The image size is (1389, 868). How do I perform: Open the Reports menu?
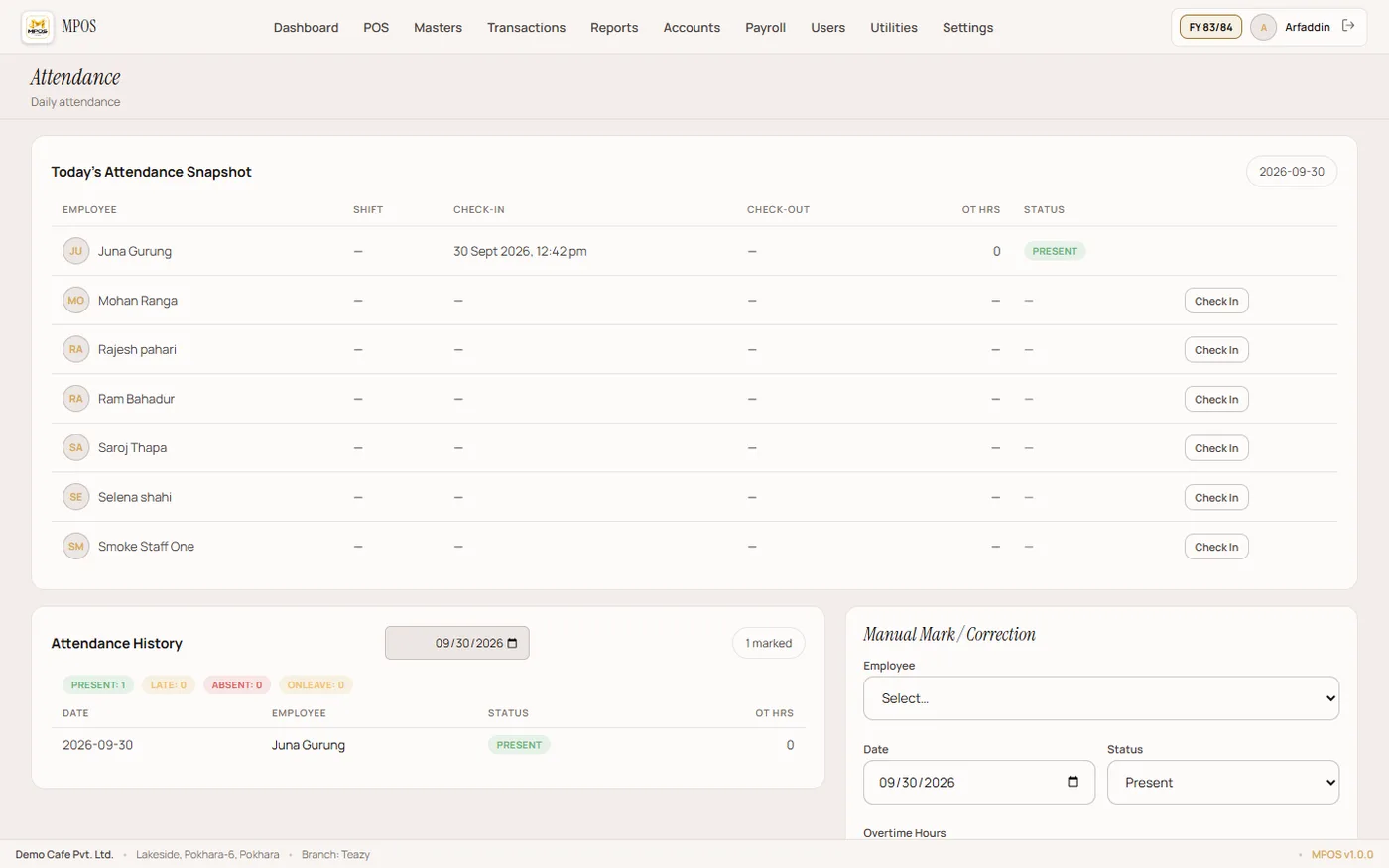coord(614,27)
